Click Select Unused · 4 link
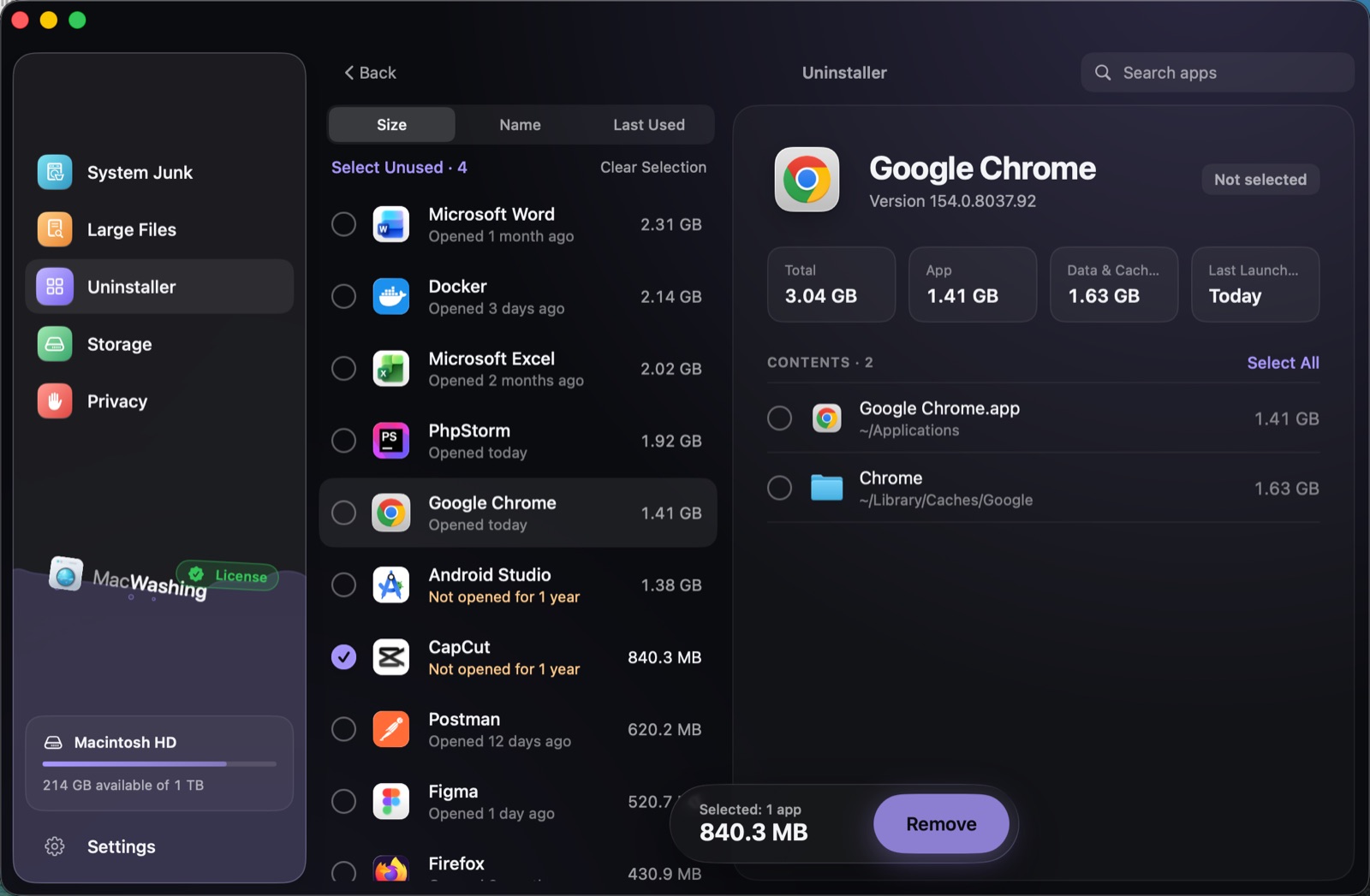The width and height of the screenshot is (1370, 896). [x=399, y=168]
